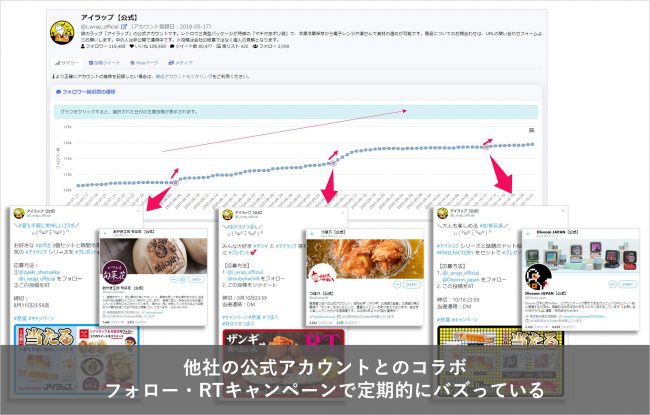Click avatar icon in middle tweet popup
The height and width of the screenshot is (415, 650).
[229, 214]
